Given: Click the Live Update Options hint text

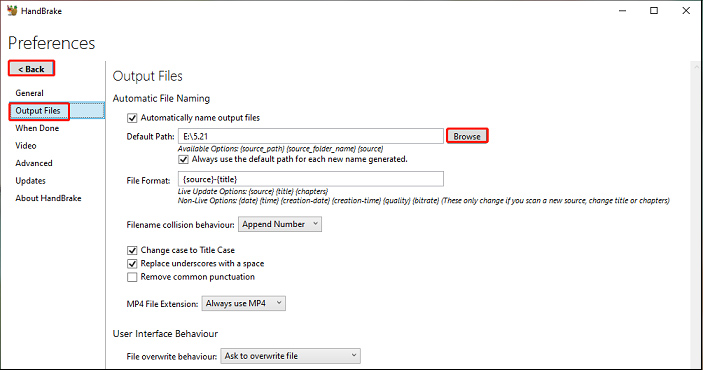Looking at the screenshot, I should (x=252, y=192).
